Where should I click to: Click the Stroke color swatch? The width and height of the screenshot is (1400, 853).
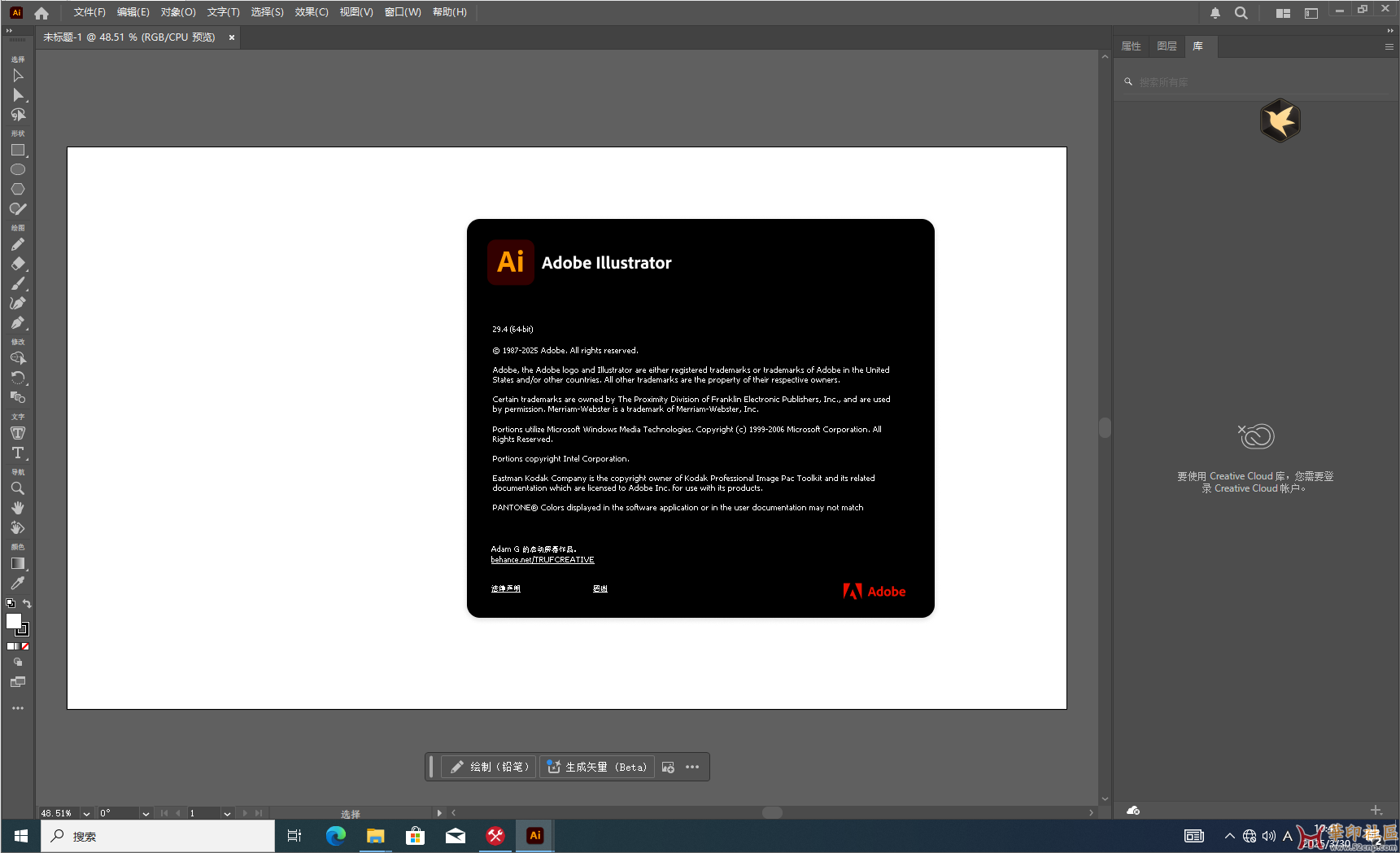click(24, 631)
